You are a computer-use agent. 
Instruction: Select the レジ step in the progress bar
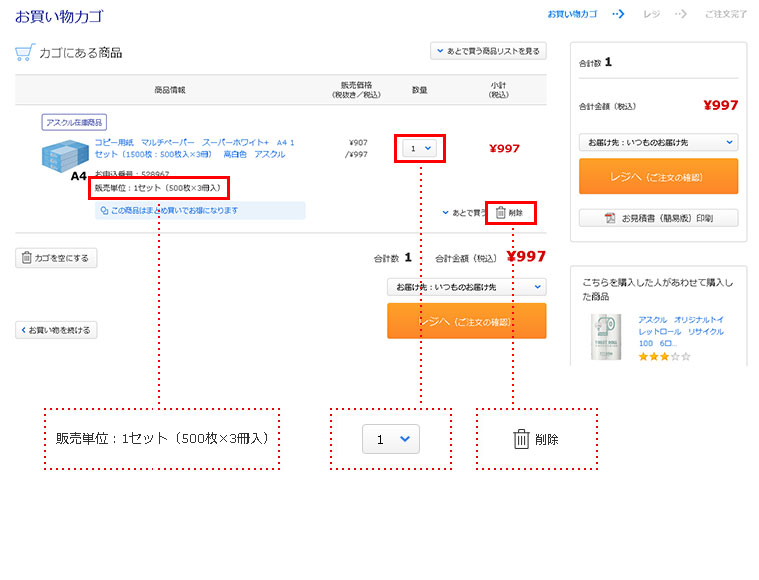(651, 14)
